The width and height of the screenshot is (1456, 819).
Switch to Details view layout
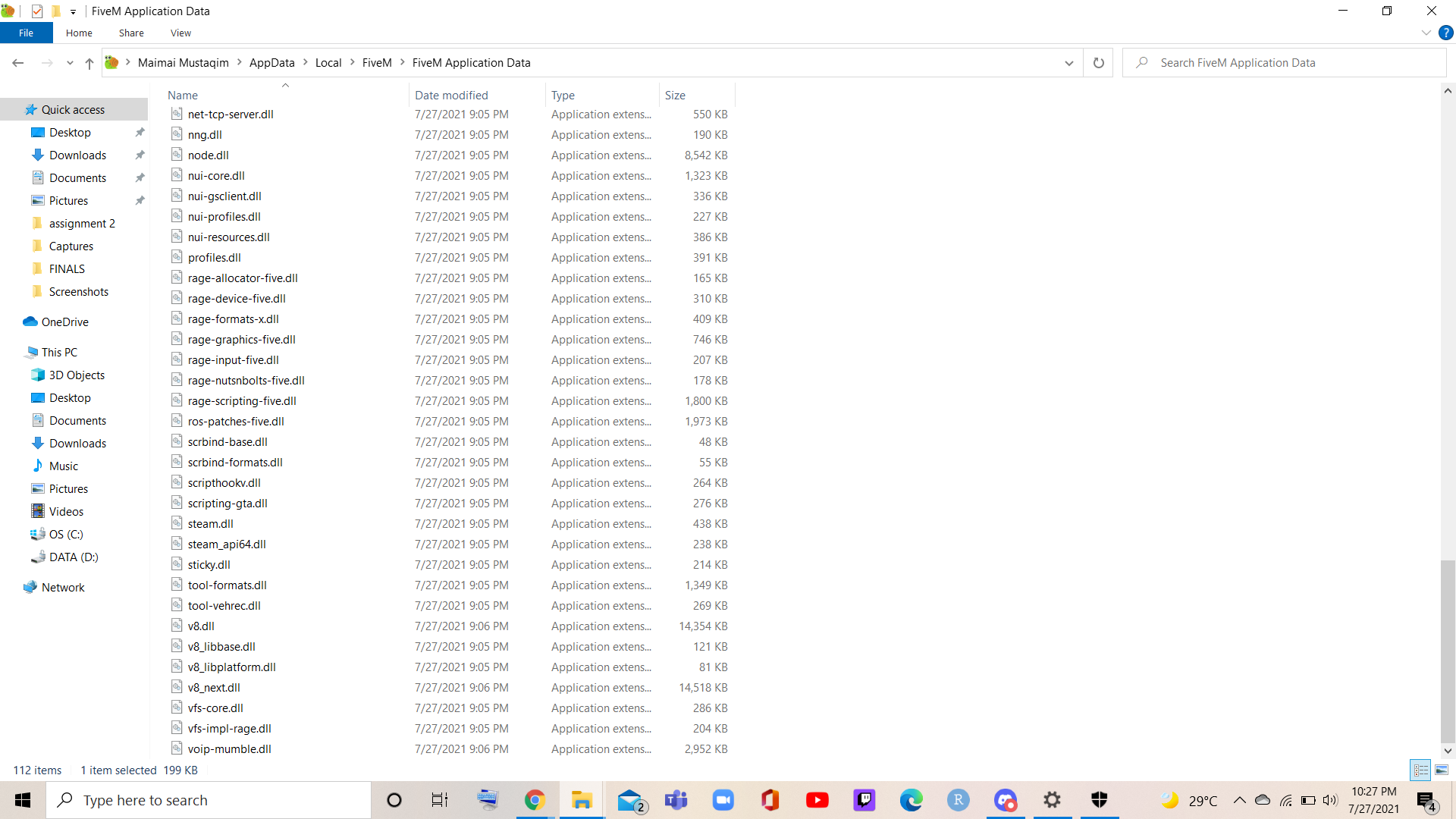(1420, 770)
